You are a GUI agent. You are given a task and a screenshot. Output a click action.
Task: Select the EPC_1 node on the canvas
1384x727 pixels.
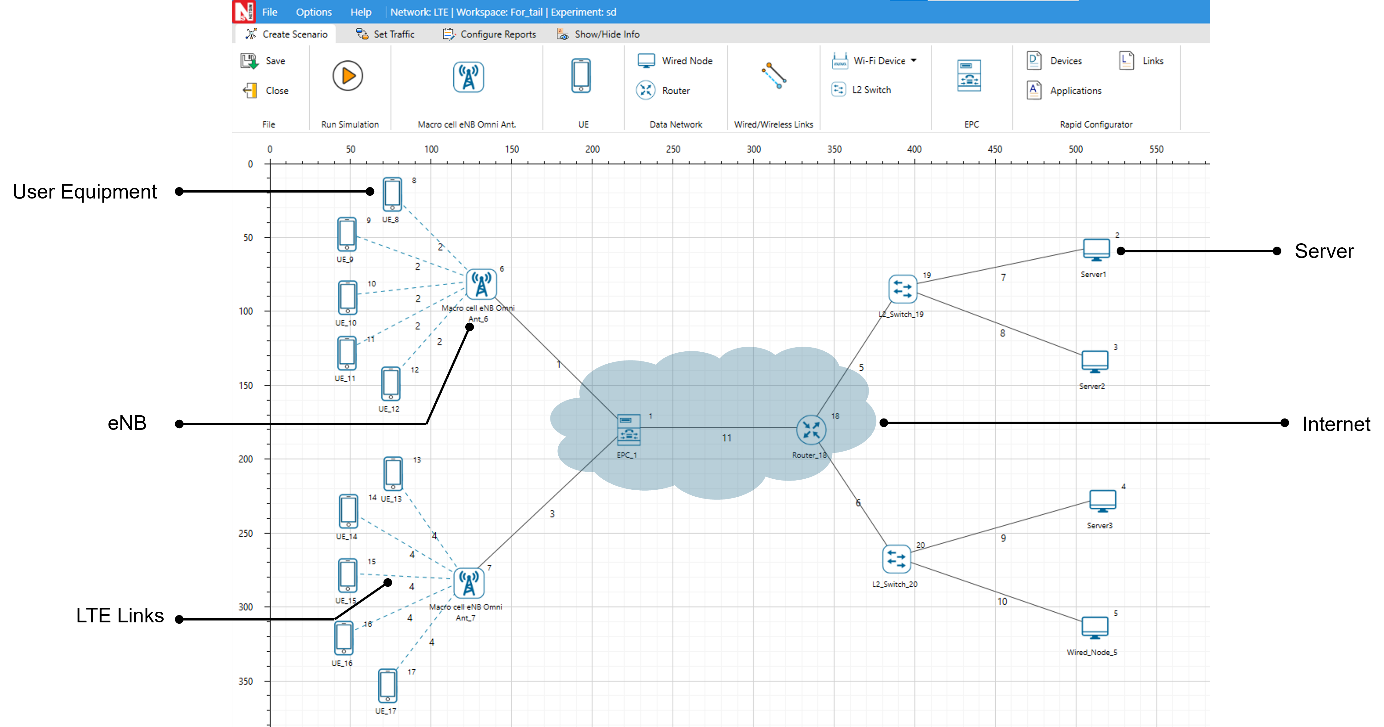click(x=629, y=429)
